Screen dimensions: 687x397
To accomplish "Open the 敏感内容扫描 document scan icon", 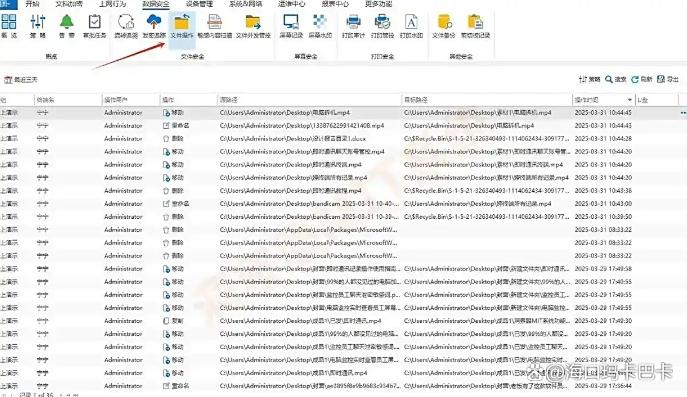I will (214, 21).
